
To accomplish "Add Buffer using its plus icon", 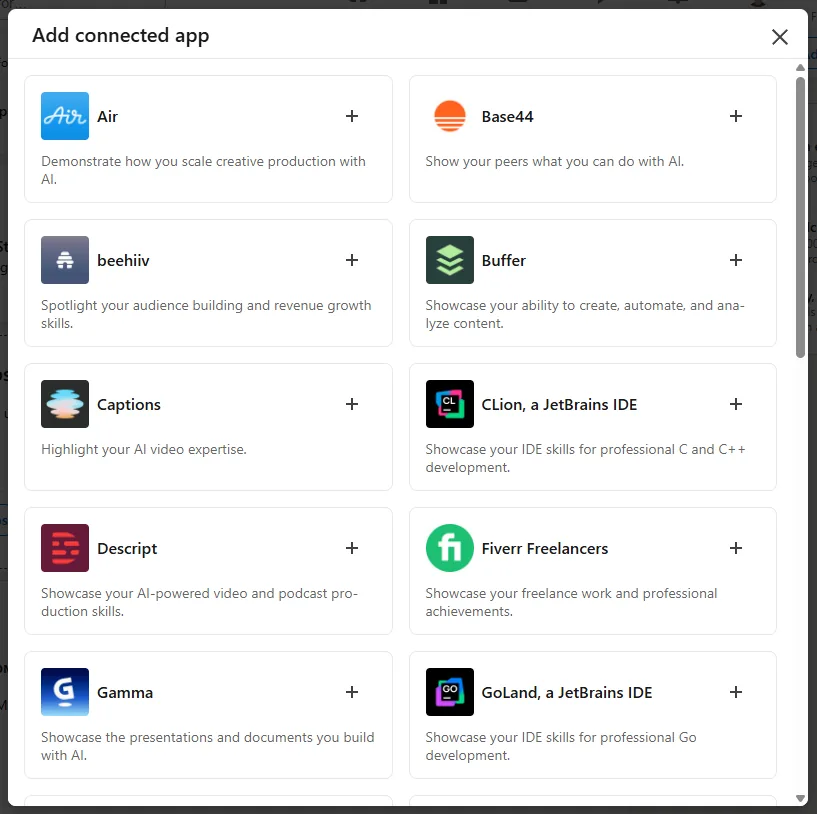I will [x=736, y=260].
